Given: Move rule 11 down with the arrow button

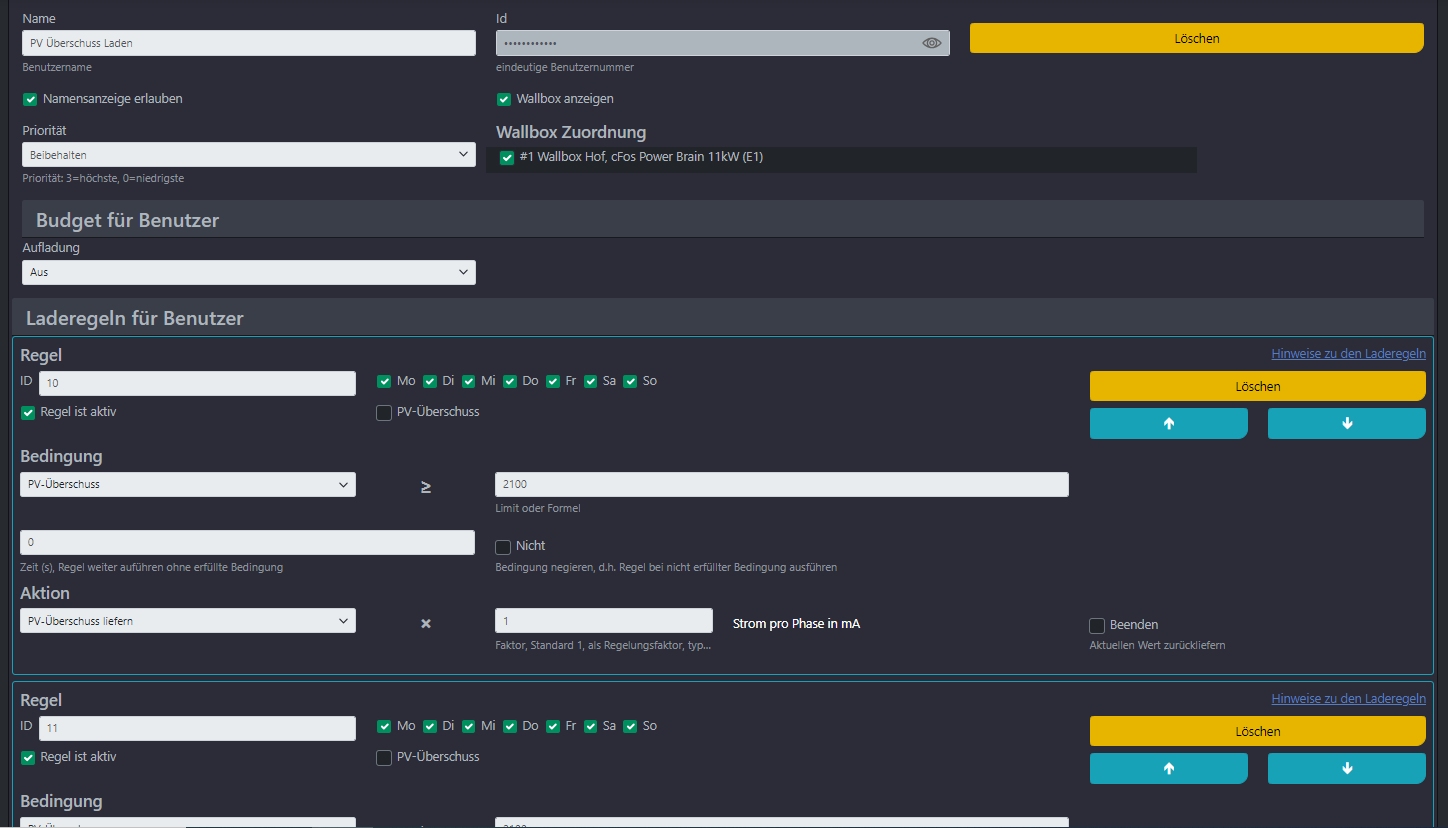Looking at the screenshot, I should [x=1346, y=768].
